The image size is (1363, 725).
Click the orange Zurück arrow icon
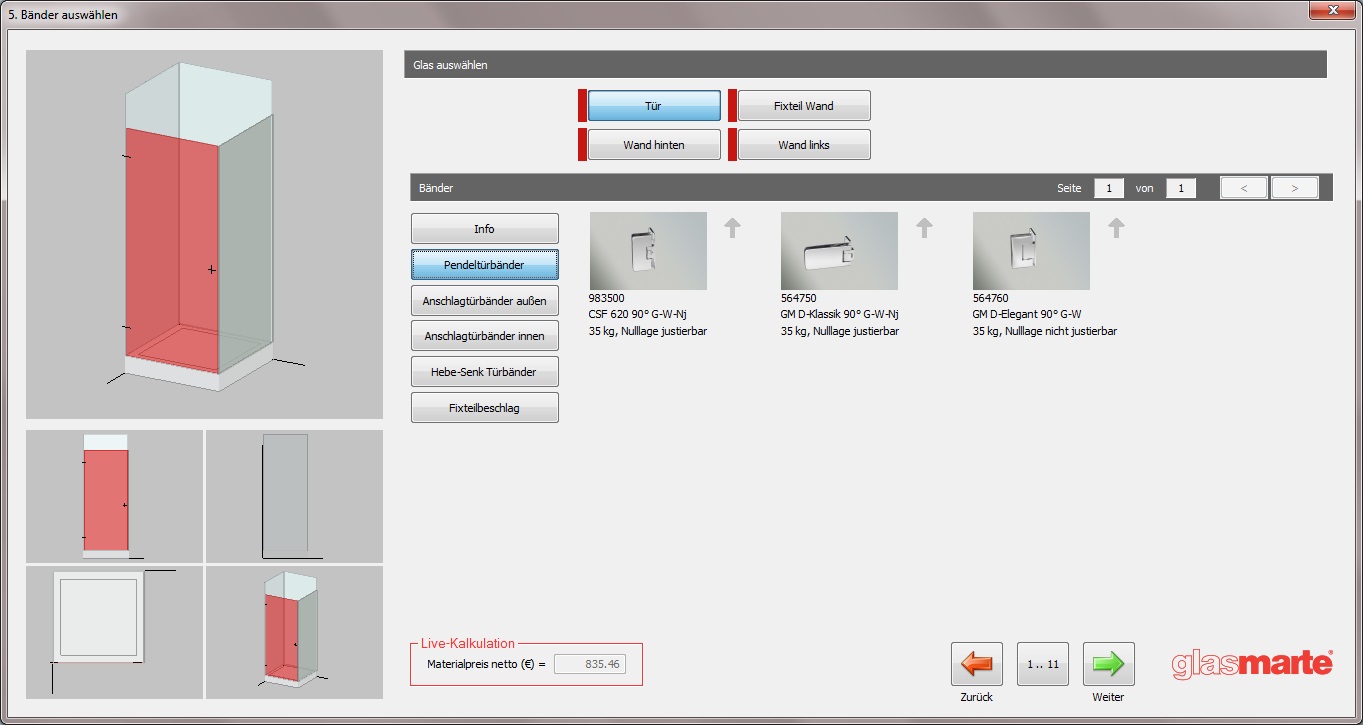pos(976,664)
